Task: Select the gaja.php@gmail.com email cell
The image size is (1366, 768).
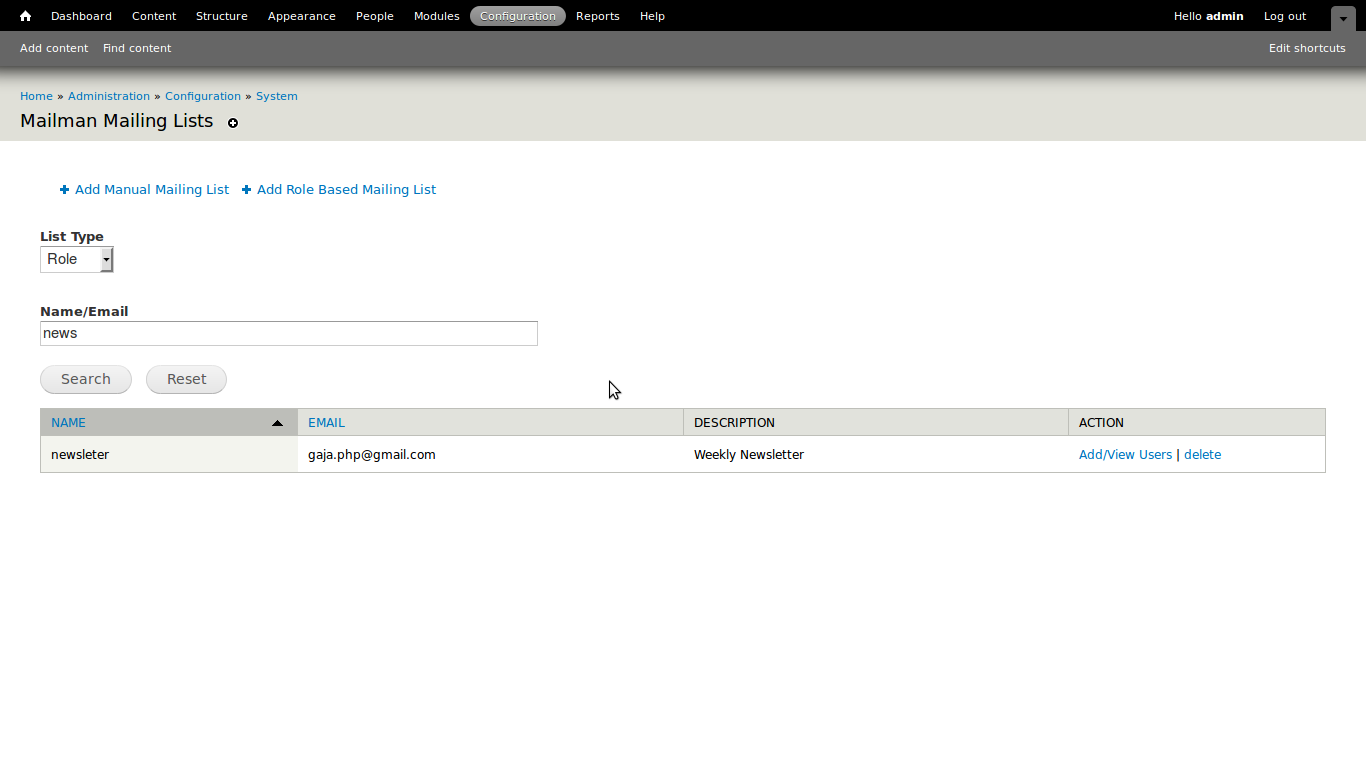Action: [490, 454]
